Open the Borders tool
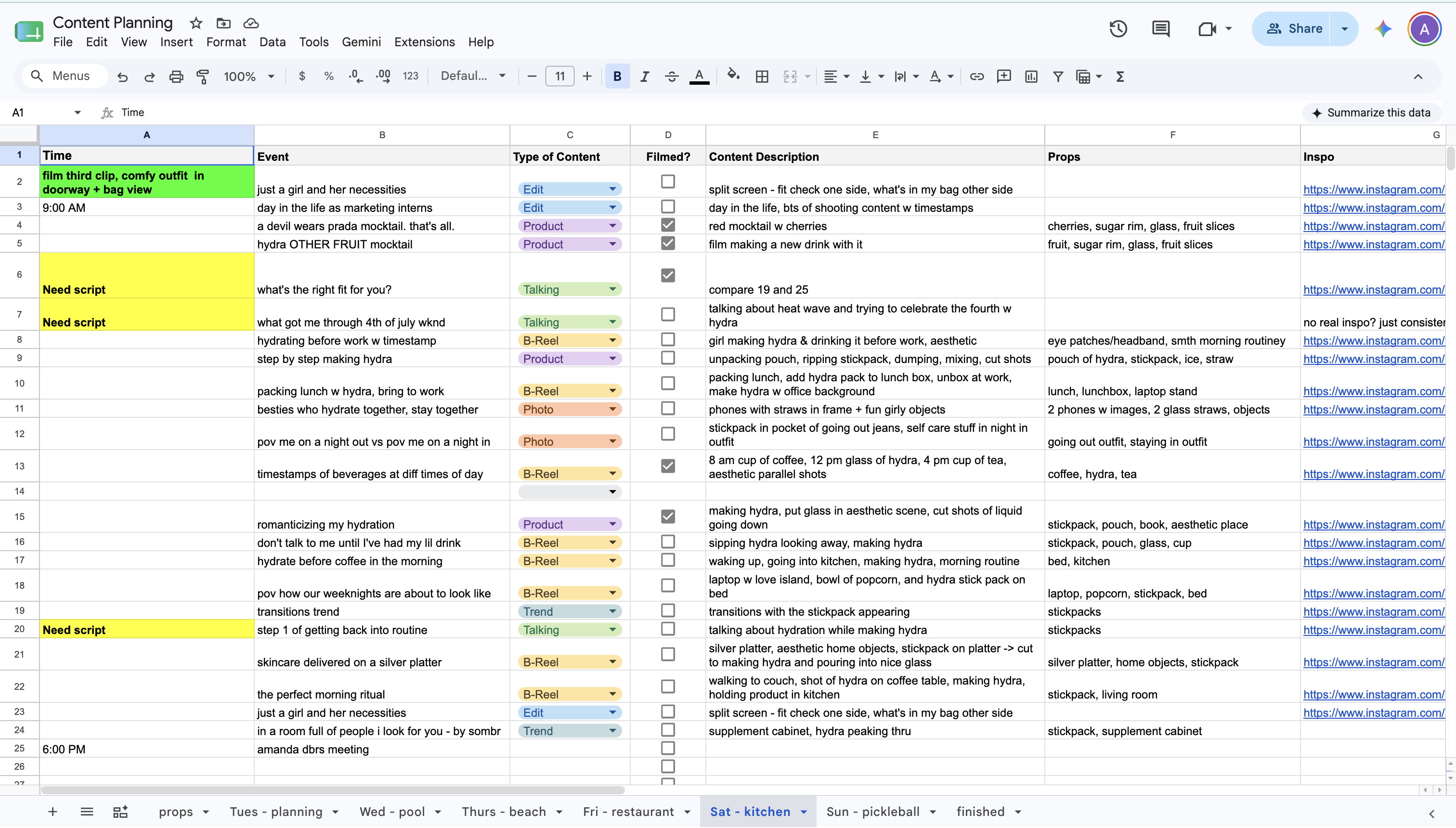 pos(762,76)
